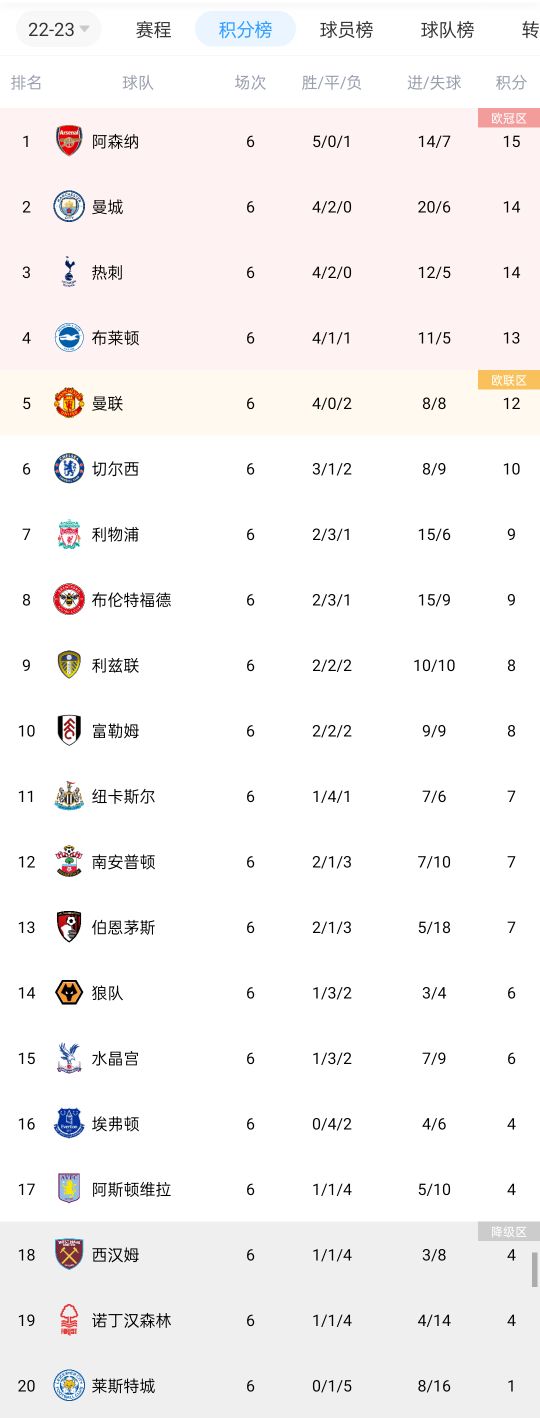Screen dimensions: 540x1418
Task: Tap the Tottenham crest icon
Action: pyautogui.click(x=69, y=272)
